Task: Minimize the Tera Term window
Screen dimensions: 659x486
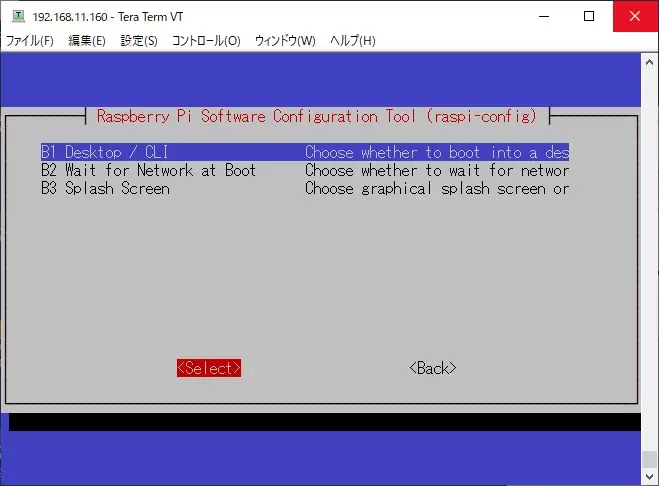Action: click(544, 16)
